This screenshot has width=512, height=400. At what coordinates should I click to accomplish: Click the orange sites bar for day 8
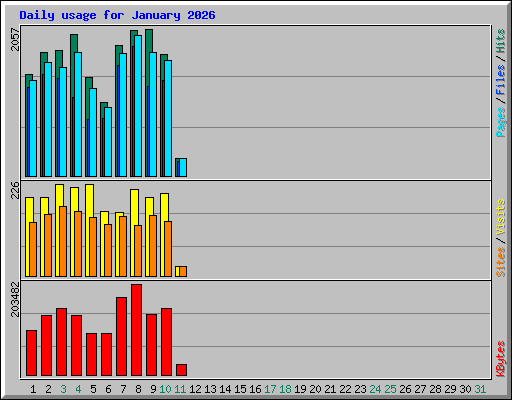[138, 251]
